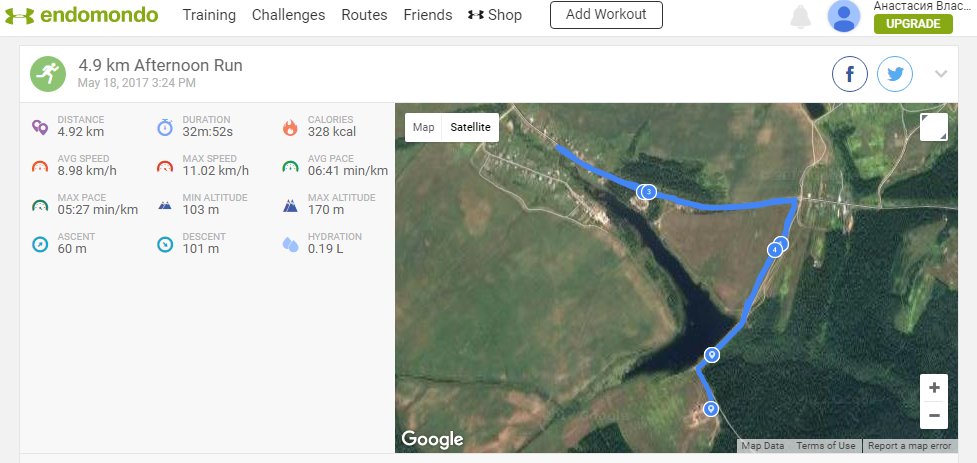Go to the Routes page

(364, 15)
